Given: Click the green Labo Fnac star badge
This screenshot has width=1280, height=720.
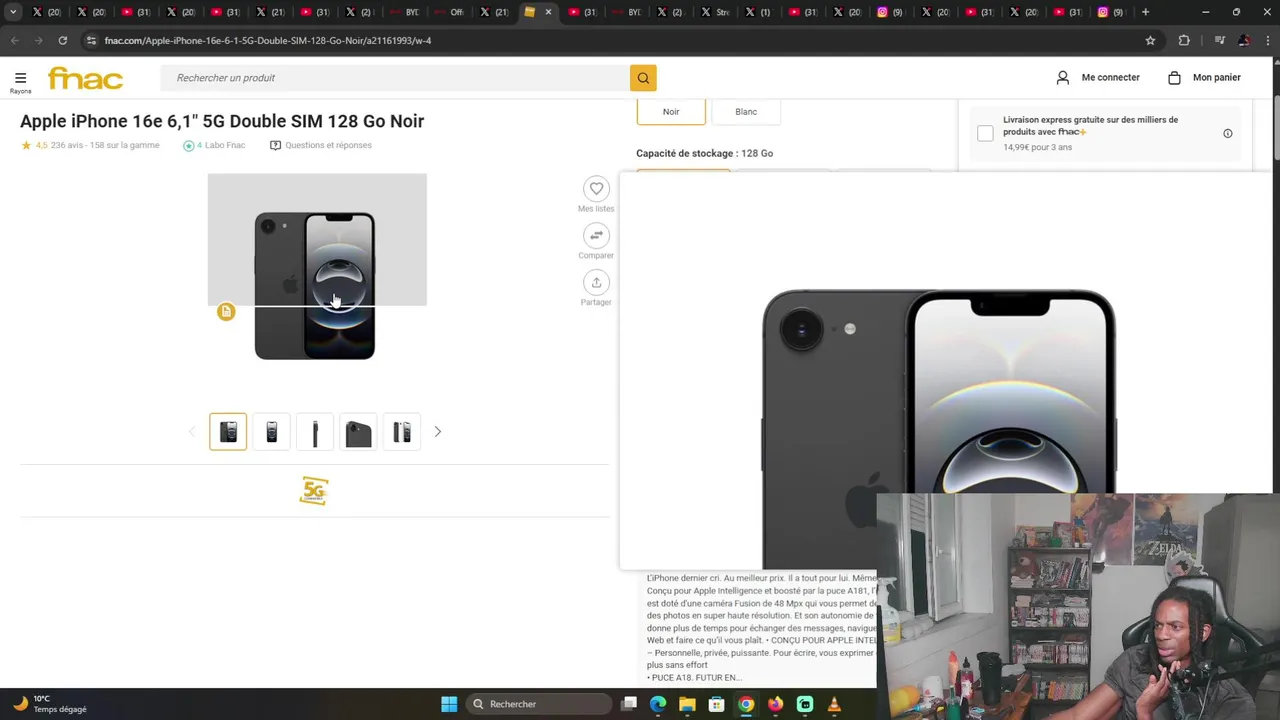Looking at the screenshot, I should point(188,145).
